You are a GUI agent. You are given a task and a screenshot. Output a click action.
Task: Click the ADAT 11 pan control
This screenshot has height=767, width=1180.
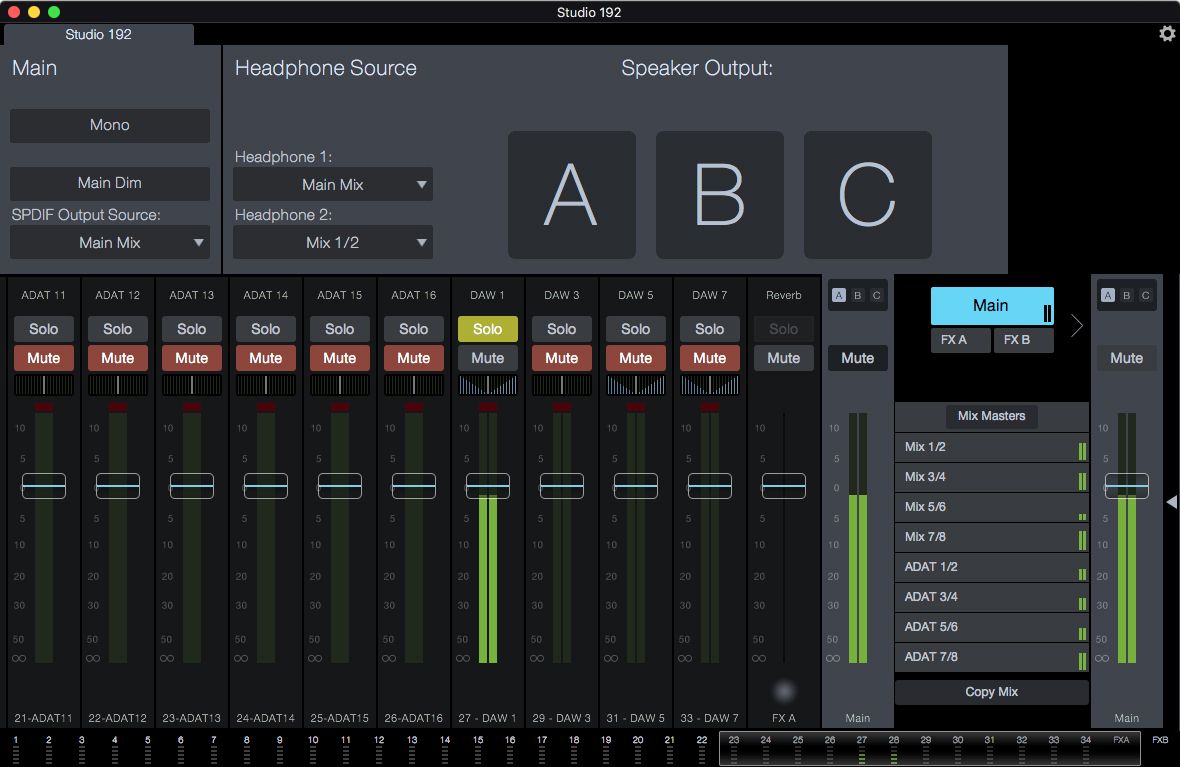[44, 385]
